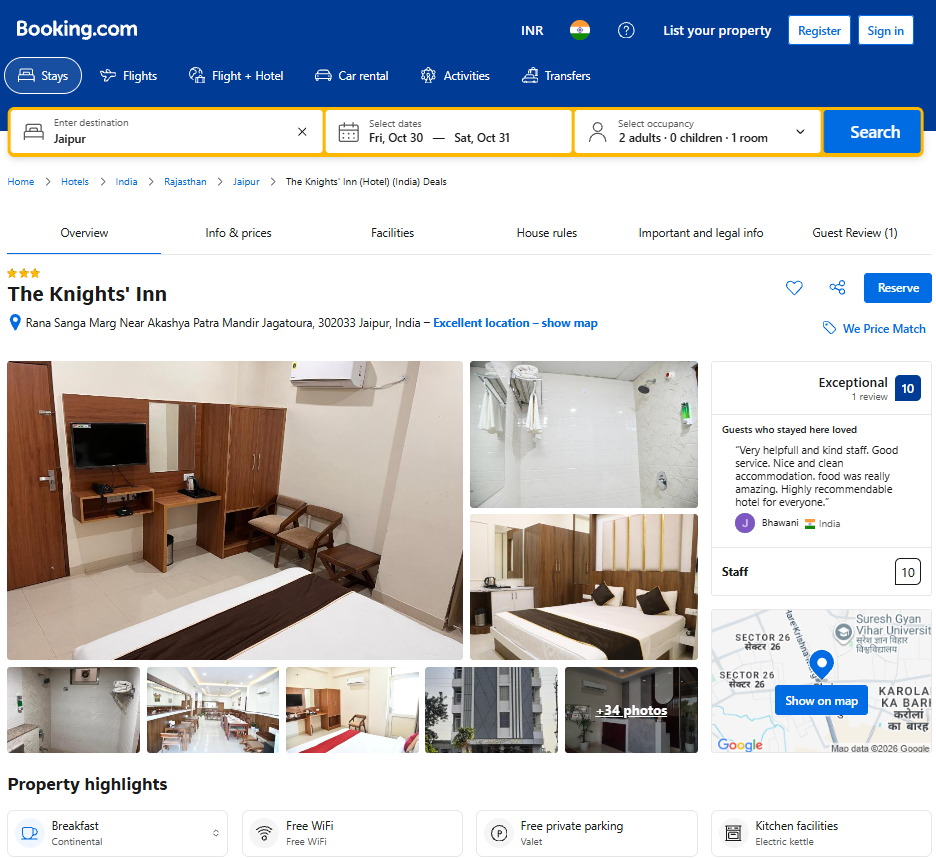This screenshot has width=936, height=858.
Task: Click the Free private parking icon
Action: pyautogui.click(x=498, y=833)
